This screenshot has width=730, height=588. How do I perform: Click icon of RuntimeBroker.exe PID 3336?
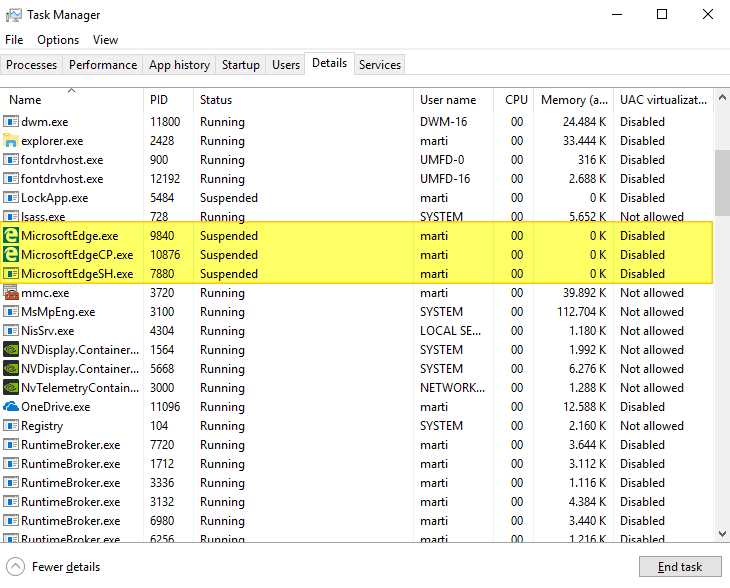10,483
